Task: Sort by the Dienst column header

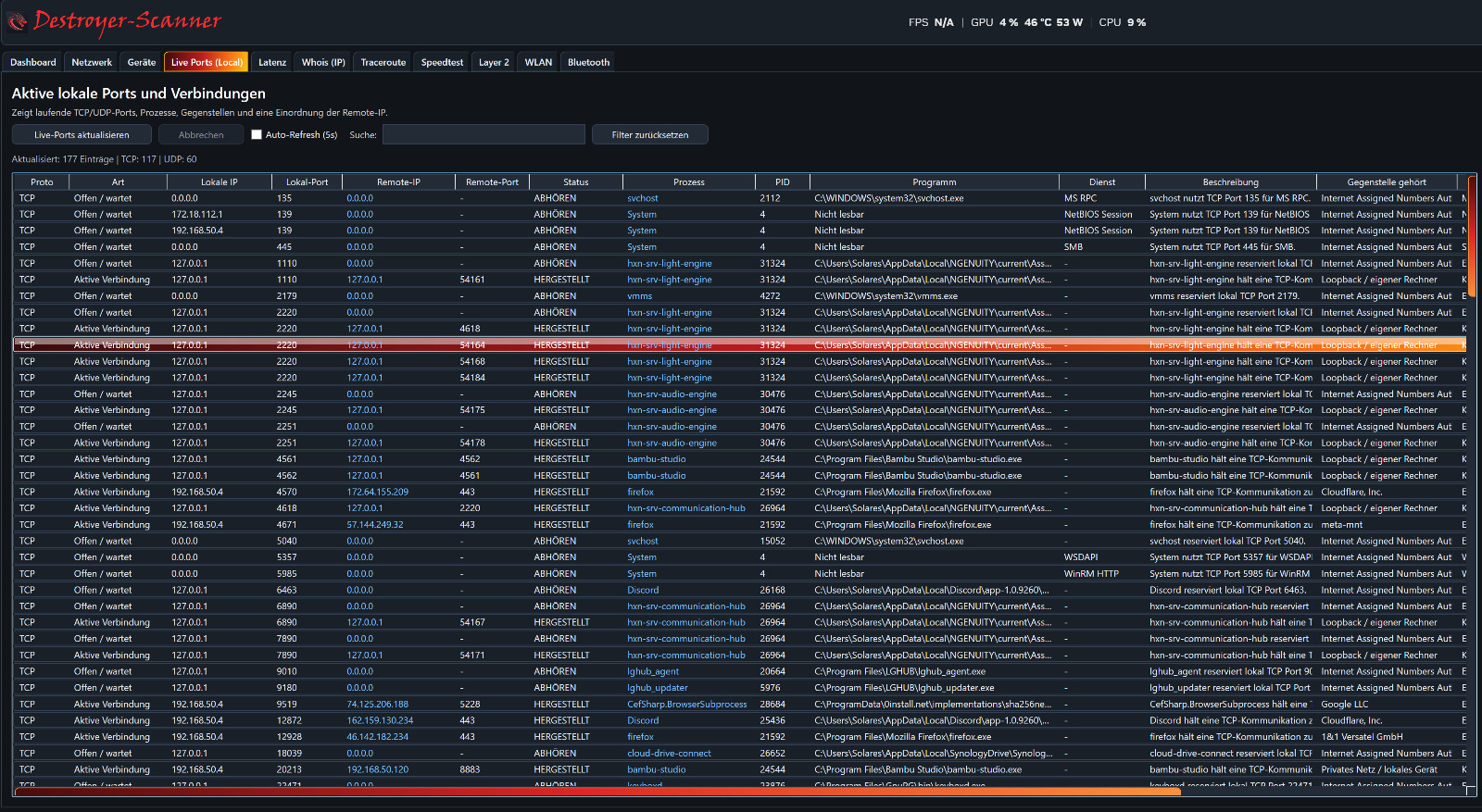Action: pos(1102,182)
